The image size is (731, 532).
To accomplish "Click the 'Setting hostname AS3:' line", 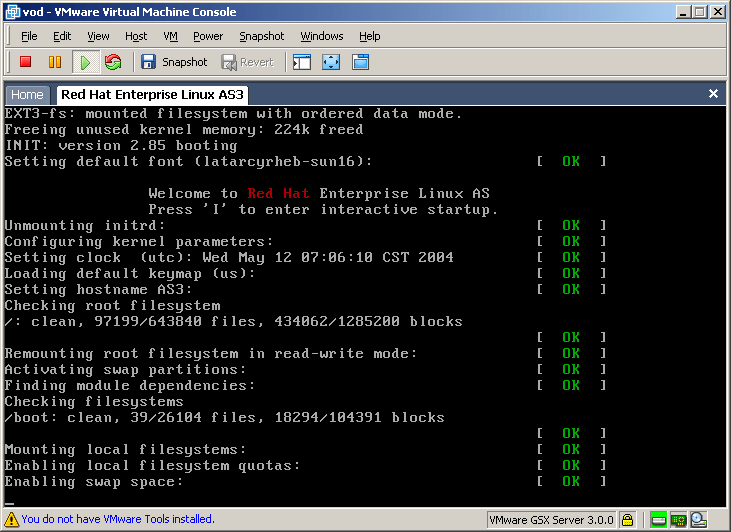I will (98, 290).
